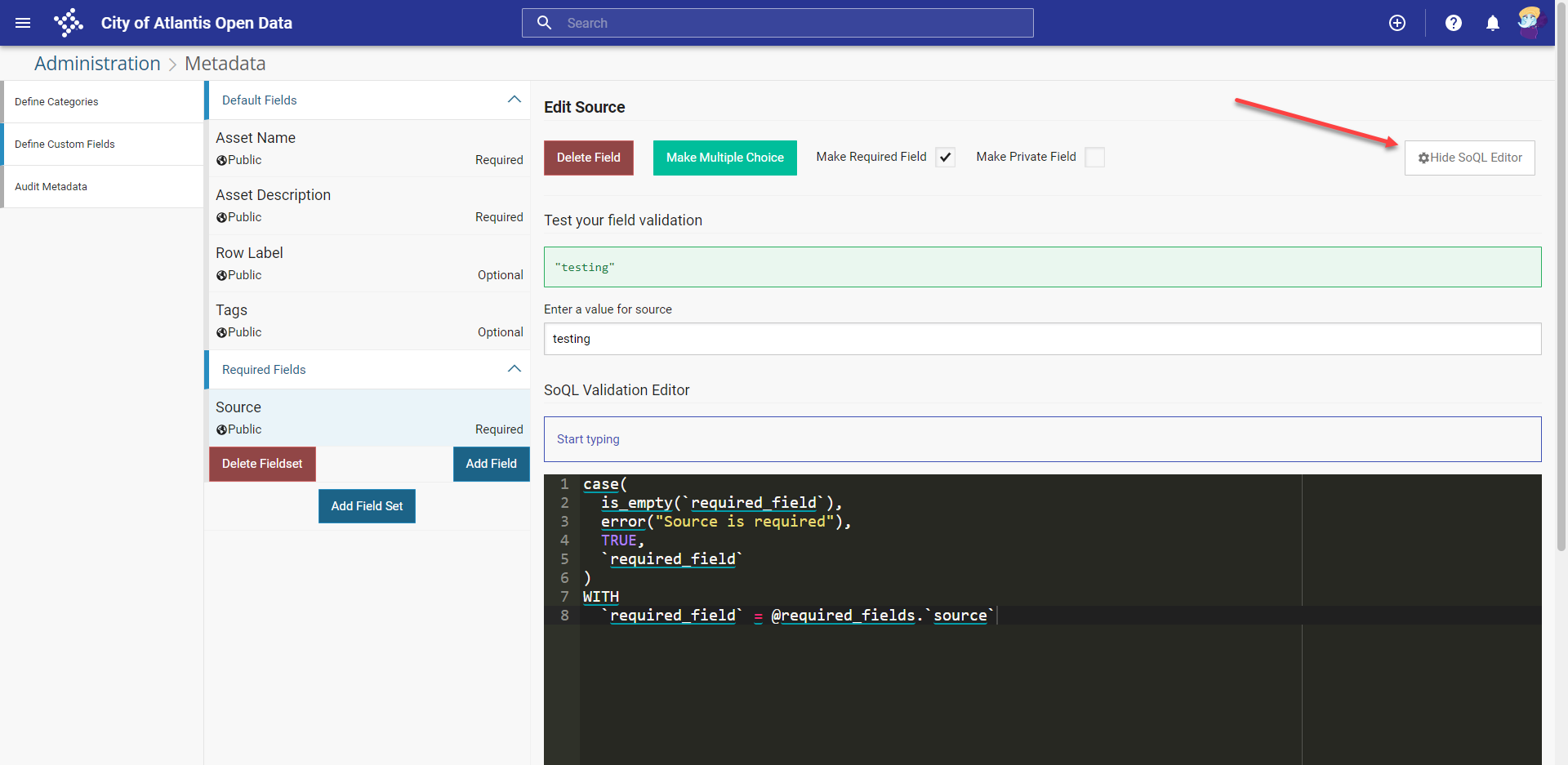Click City of Atlantis Open Data title
Image resolution: width=1568 pixels, height=765 pixels.
(x=197, y=23)
